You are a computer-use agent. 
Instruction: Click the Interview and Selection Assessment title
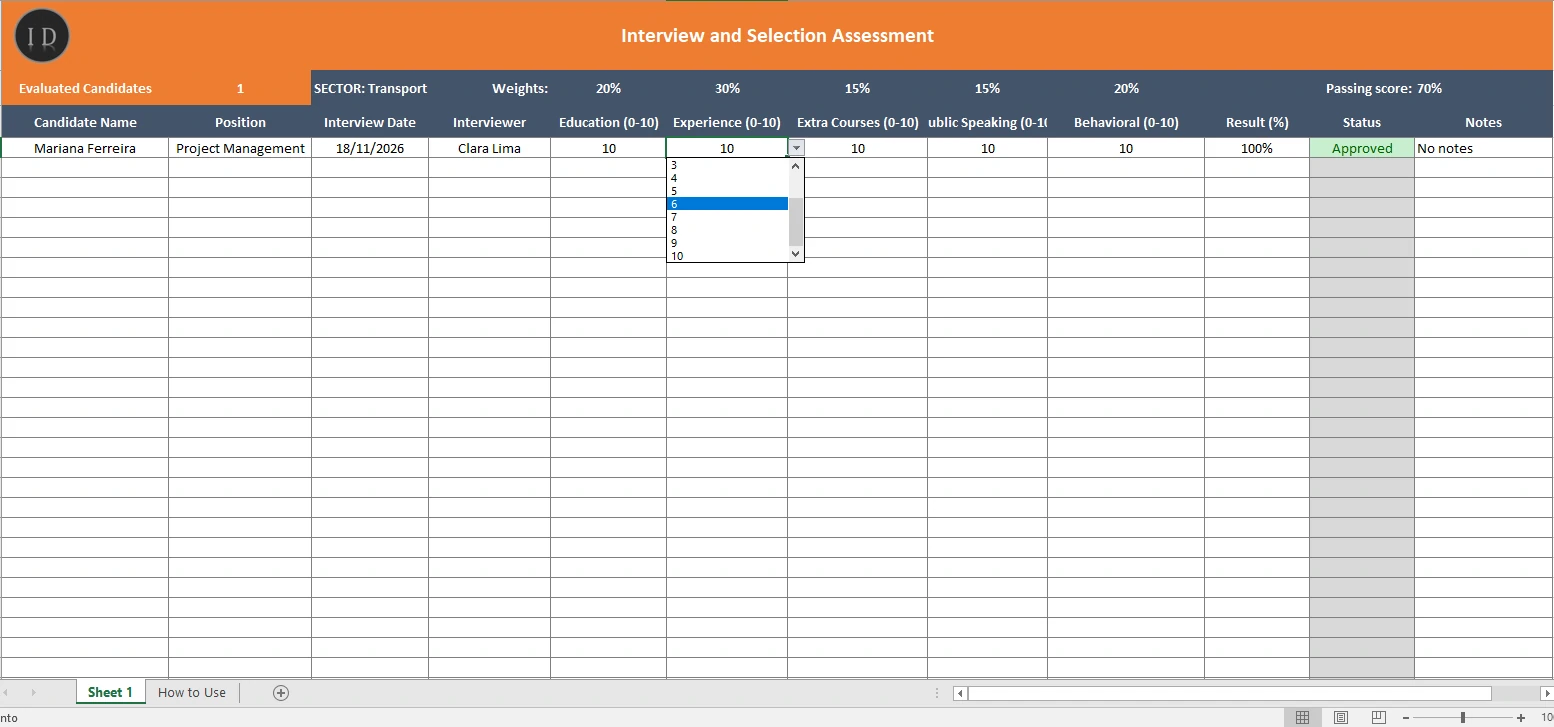(x=777, y=36)
